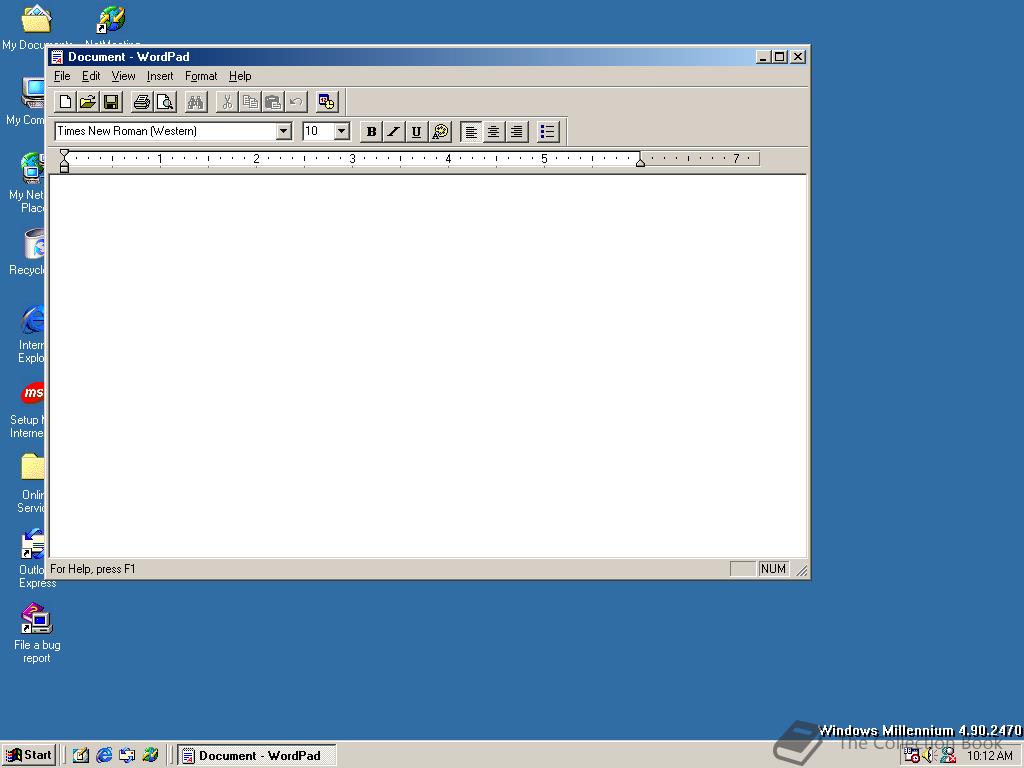Click the window resize grip in status bar
Image resolution: width=1024 pixels, height=768 pixels.
point(801,570)
